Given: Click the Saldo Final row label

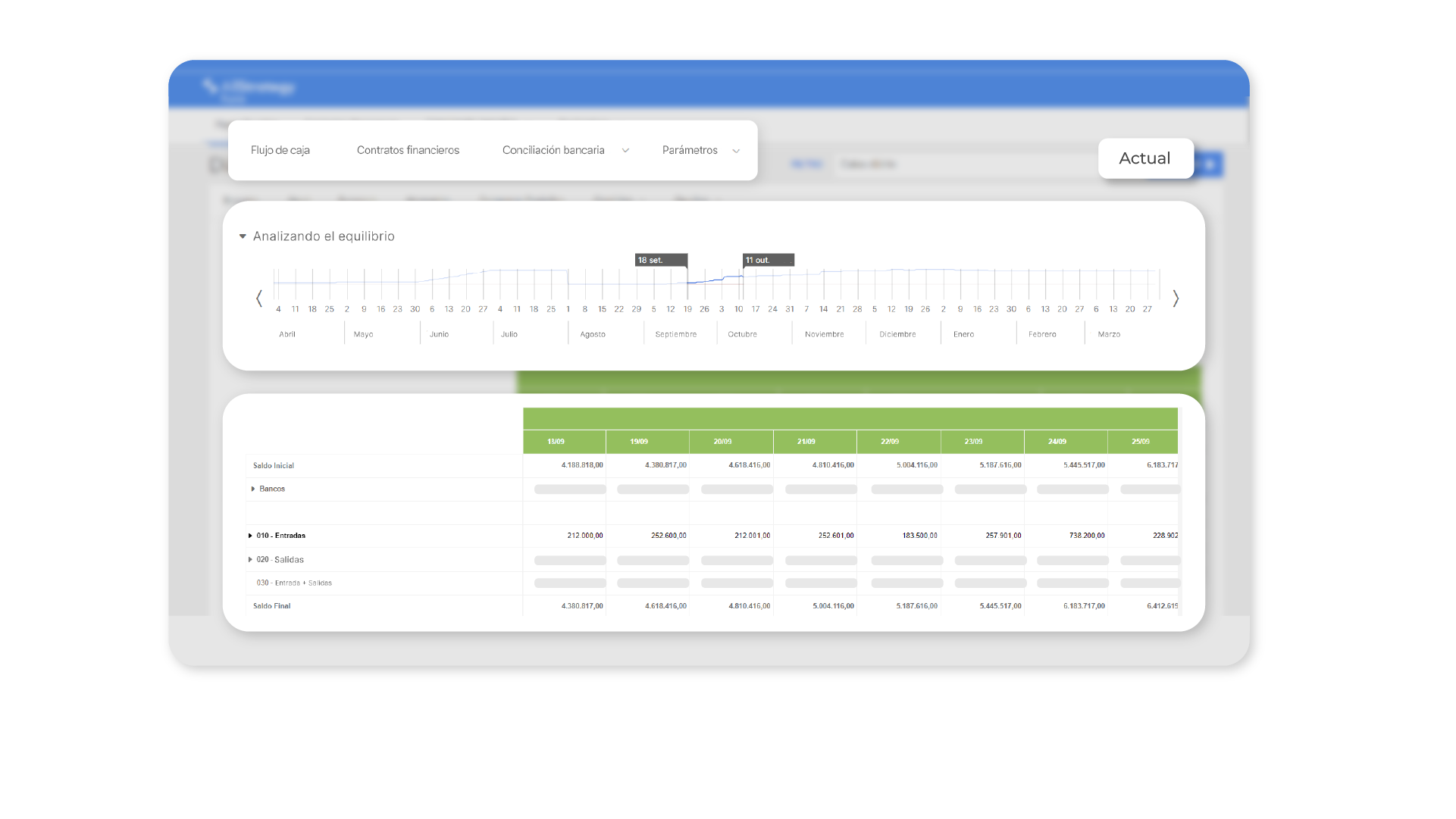Looking at the screenshot, I should (x=272, y=606).
